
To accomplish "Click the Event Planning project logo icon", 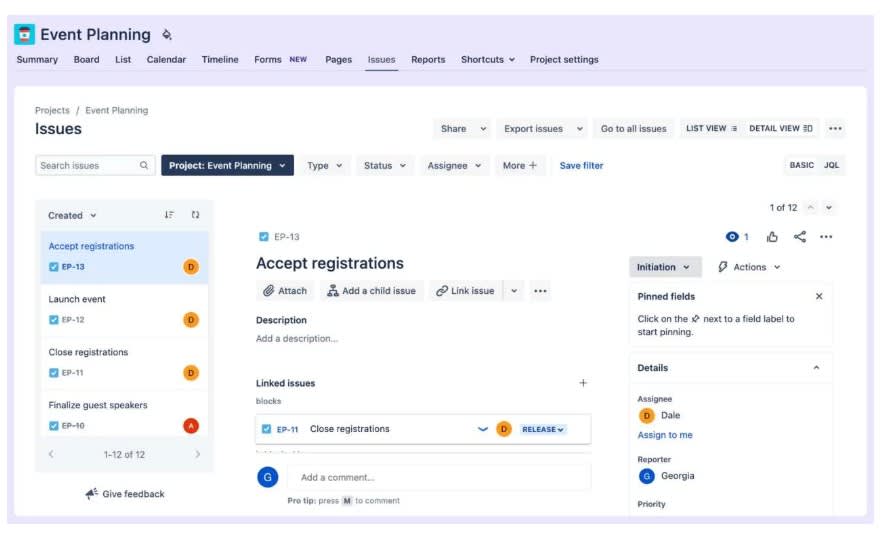I will (x=24, y=34).
